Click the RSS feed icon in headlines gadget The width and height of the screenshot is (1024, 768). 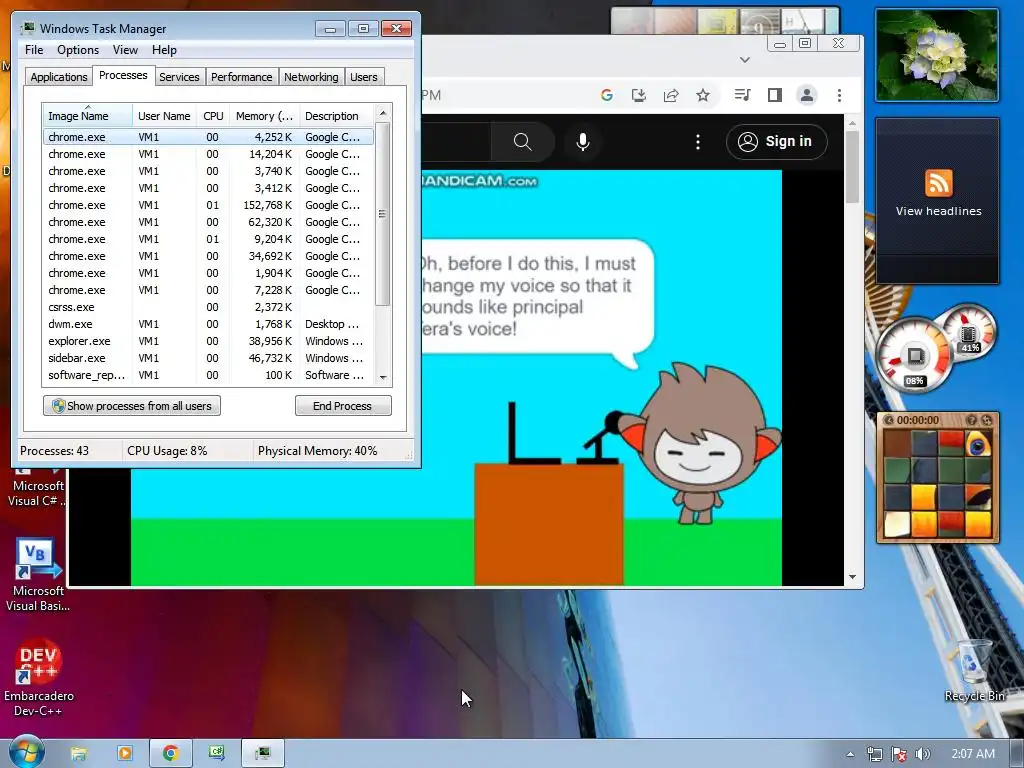[x=938, y=183]
